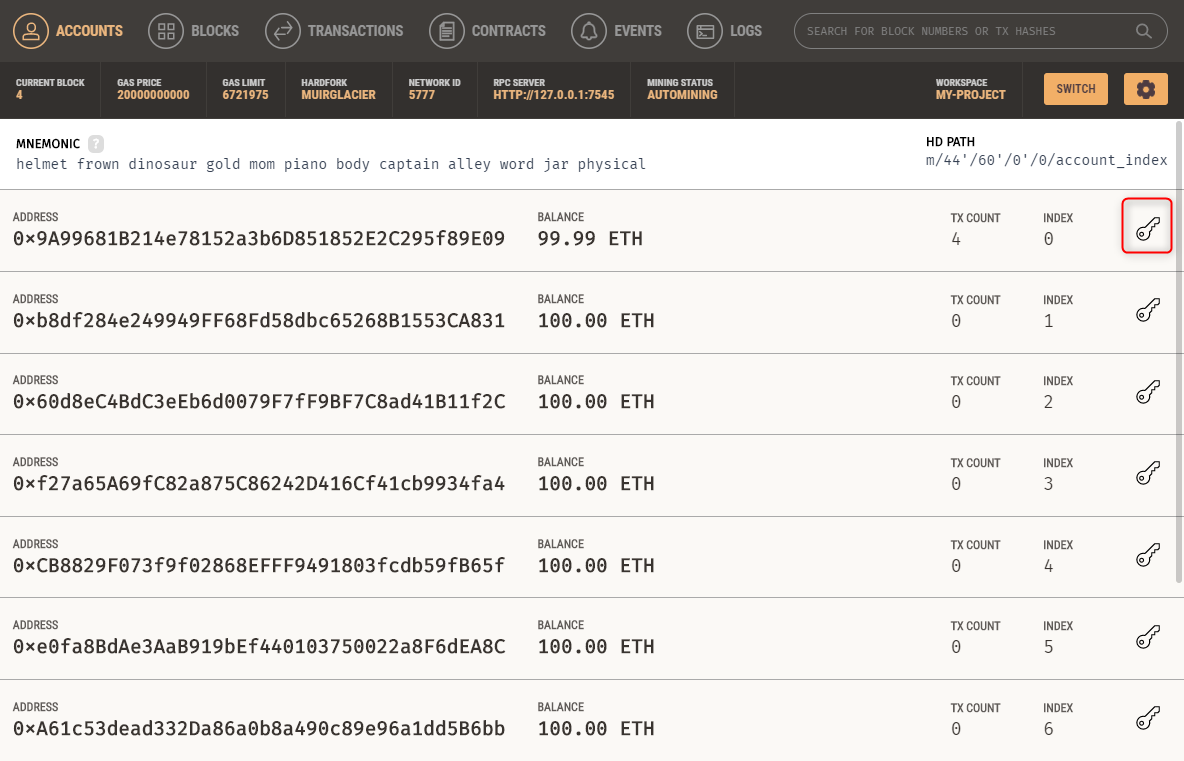Click the Events bell icon
This screenshot has height=761, width=1184.
pos(588,30)
